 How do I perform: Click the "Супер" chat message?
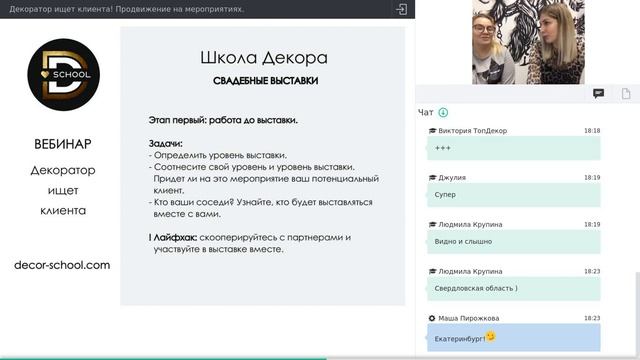(513, 195)
